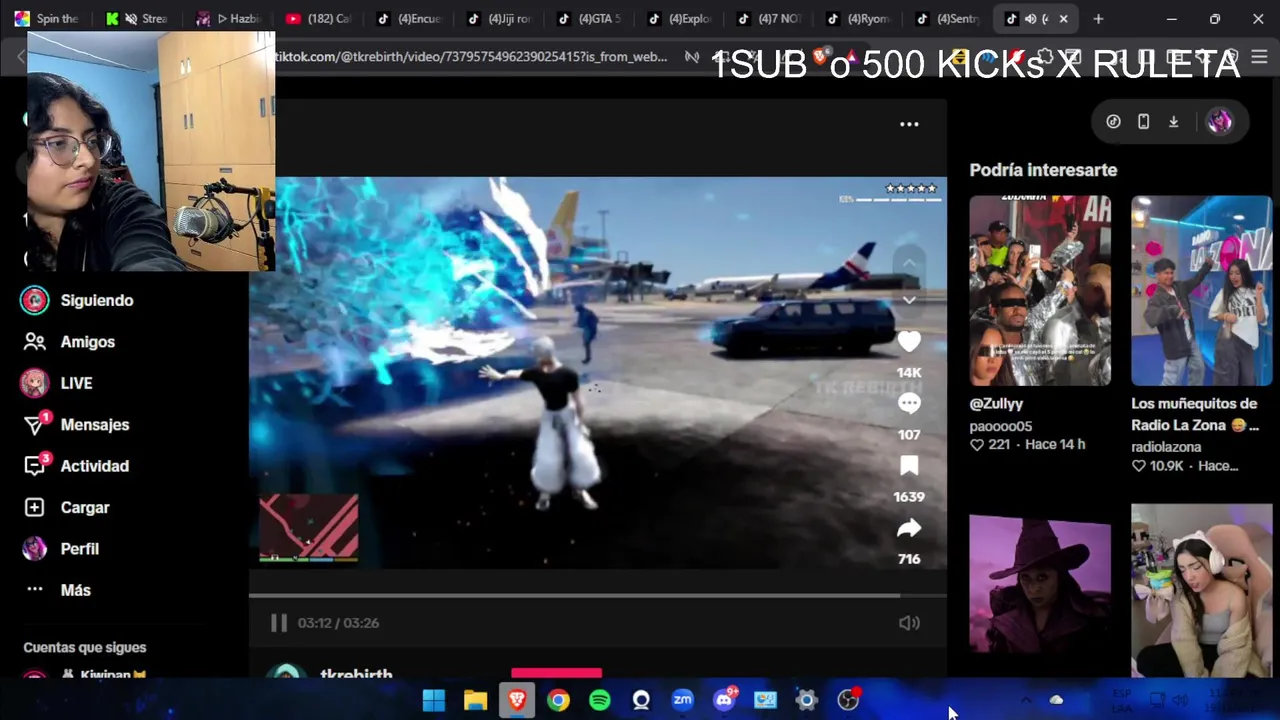Bookmark the video showing 1639 saves
Screen dimensions: 1280x720
click(x=908, y=466)
